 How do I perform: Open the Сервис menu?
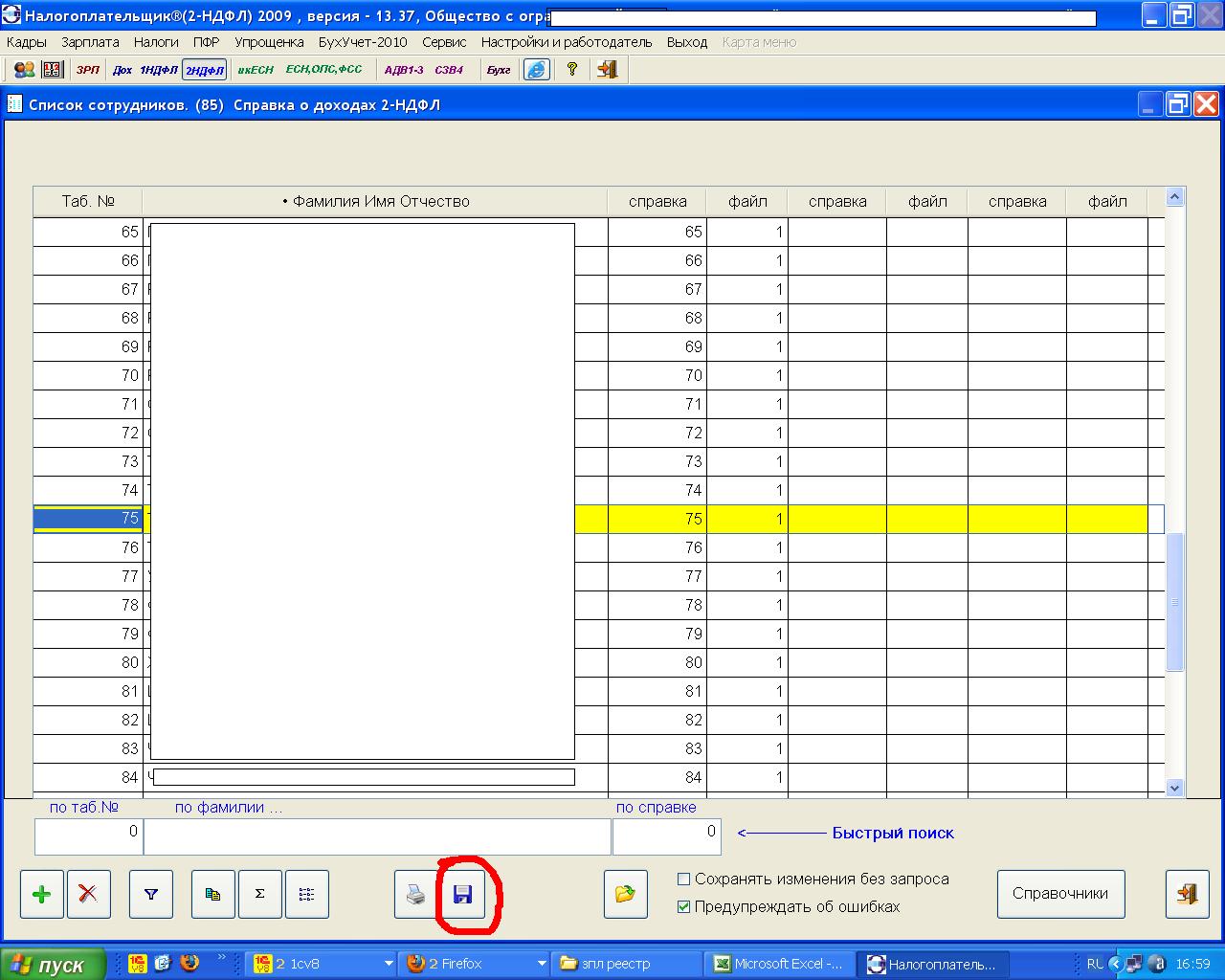point(444,42)
